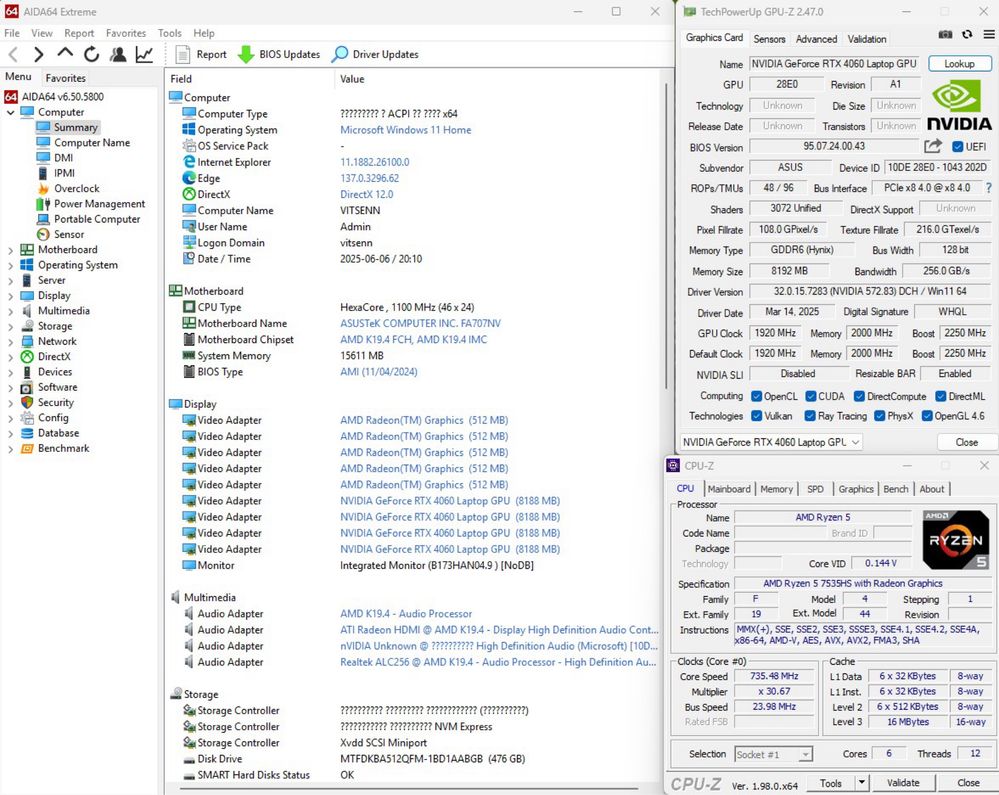Toggle the OpenGL 4.6 checkbox
Viewport: 999px width, 795px height.
(x=927, y=416)
